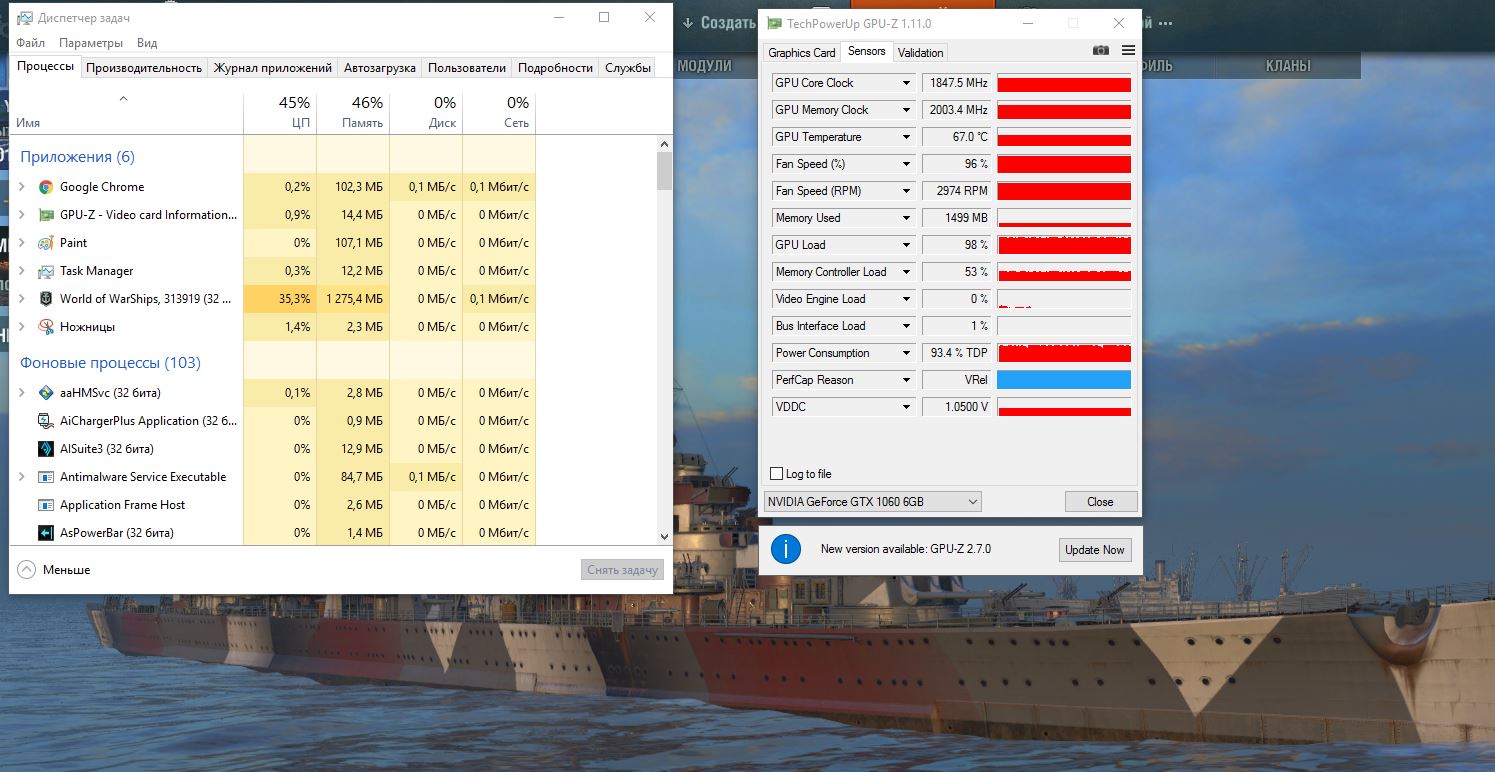
Task: Select the Google Chrome process icon
Action: pyautogui.click(x=45, y=187)
